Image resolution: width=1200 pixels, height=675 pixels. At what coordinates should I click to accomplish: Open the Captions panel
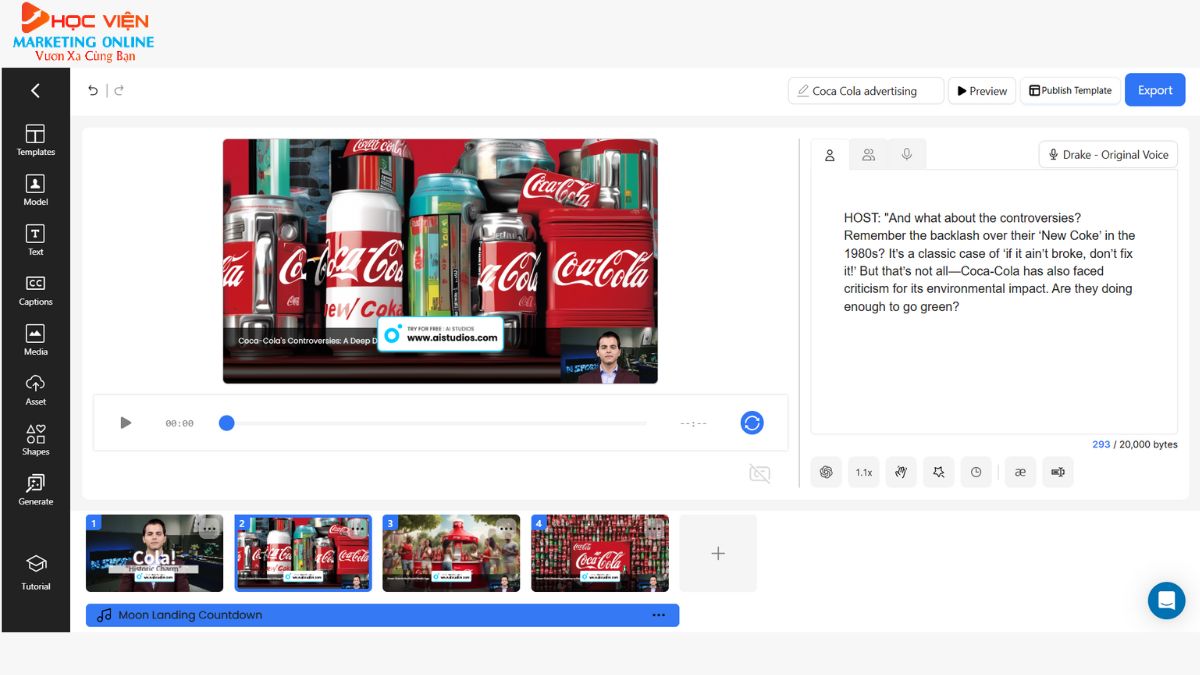click(35, 290)
